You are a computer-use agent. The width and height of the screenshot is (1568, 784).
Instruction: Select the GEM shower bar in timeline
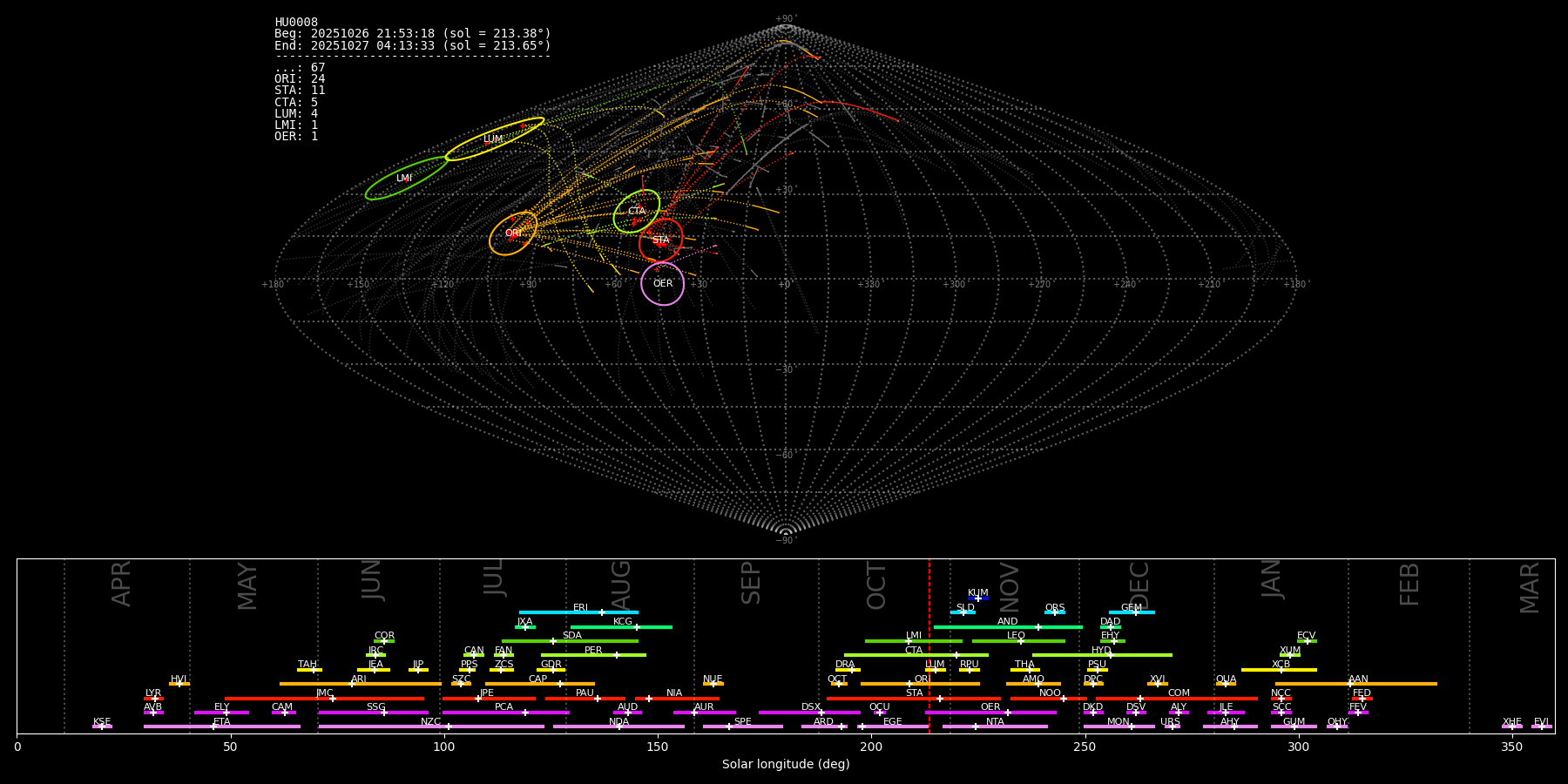click(x=1132, y=612)
